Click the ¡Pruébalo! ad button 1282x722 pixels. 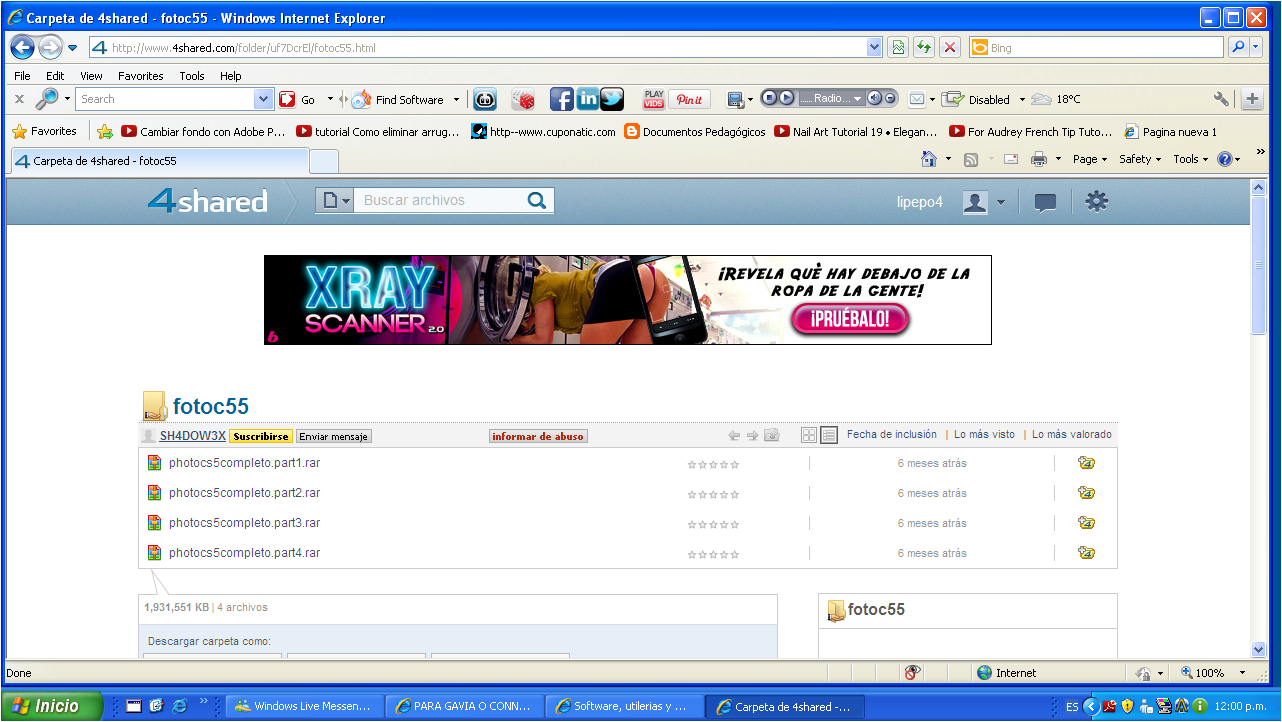851,320
